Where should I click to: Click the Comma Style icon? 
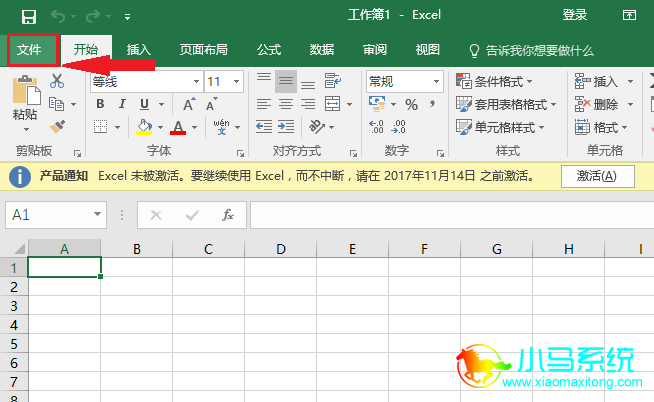coord(433,104)
